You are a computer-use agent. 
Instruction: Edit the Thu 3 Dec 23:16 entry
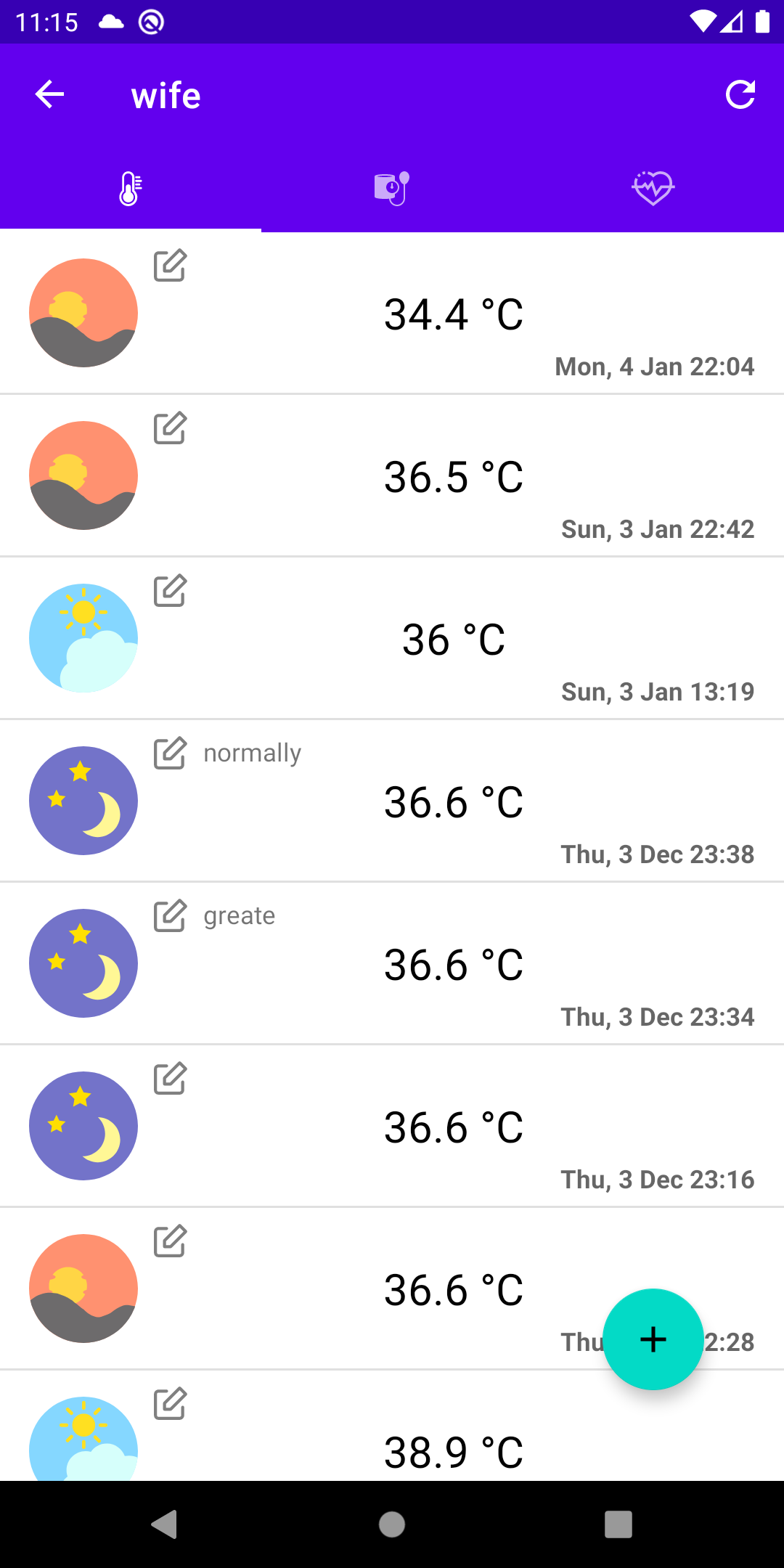pyautogui.click(x=171, y=1079)
